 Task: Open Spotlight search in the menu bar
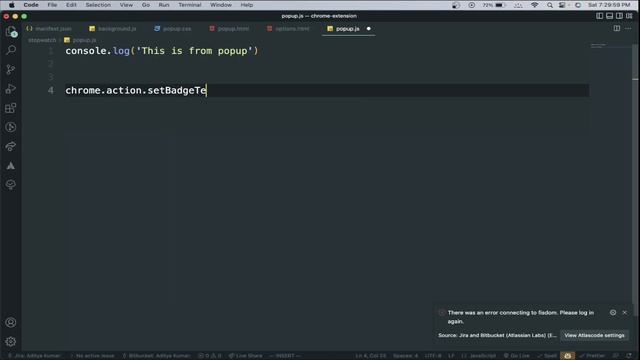point(550,5)
